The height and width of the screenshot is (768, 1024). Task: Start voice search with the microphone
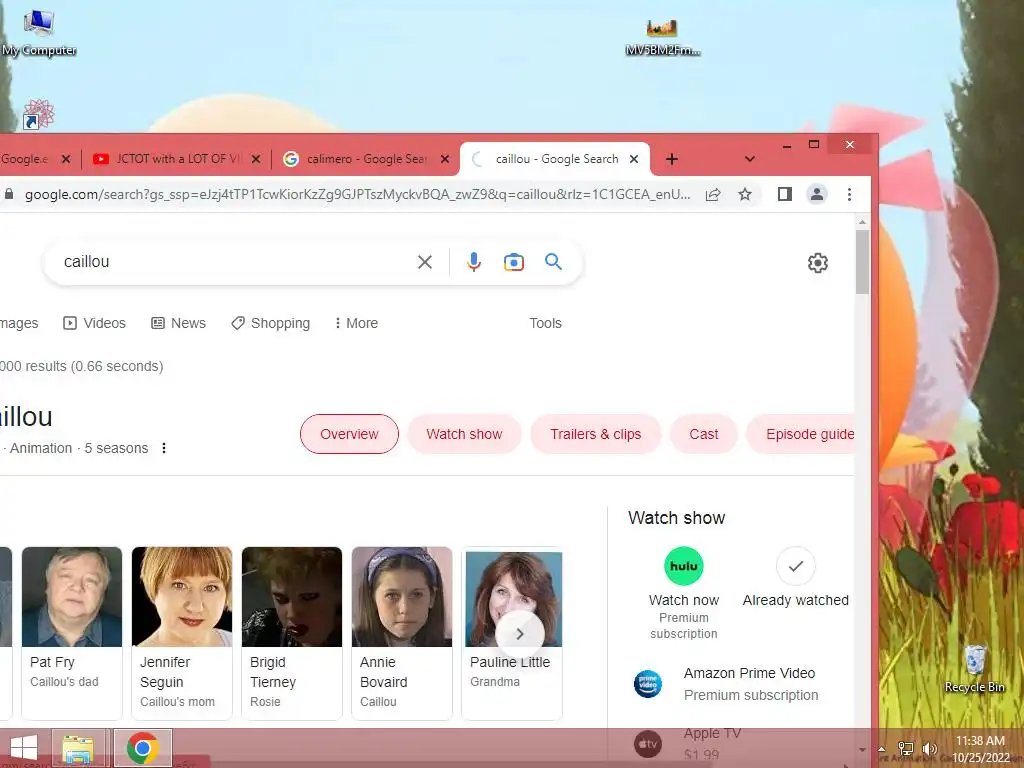[473, 262]
